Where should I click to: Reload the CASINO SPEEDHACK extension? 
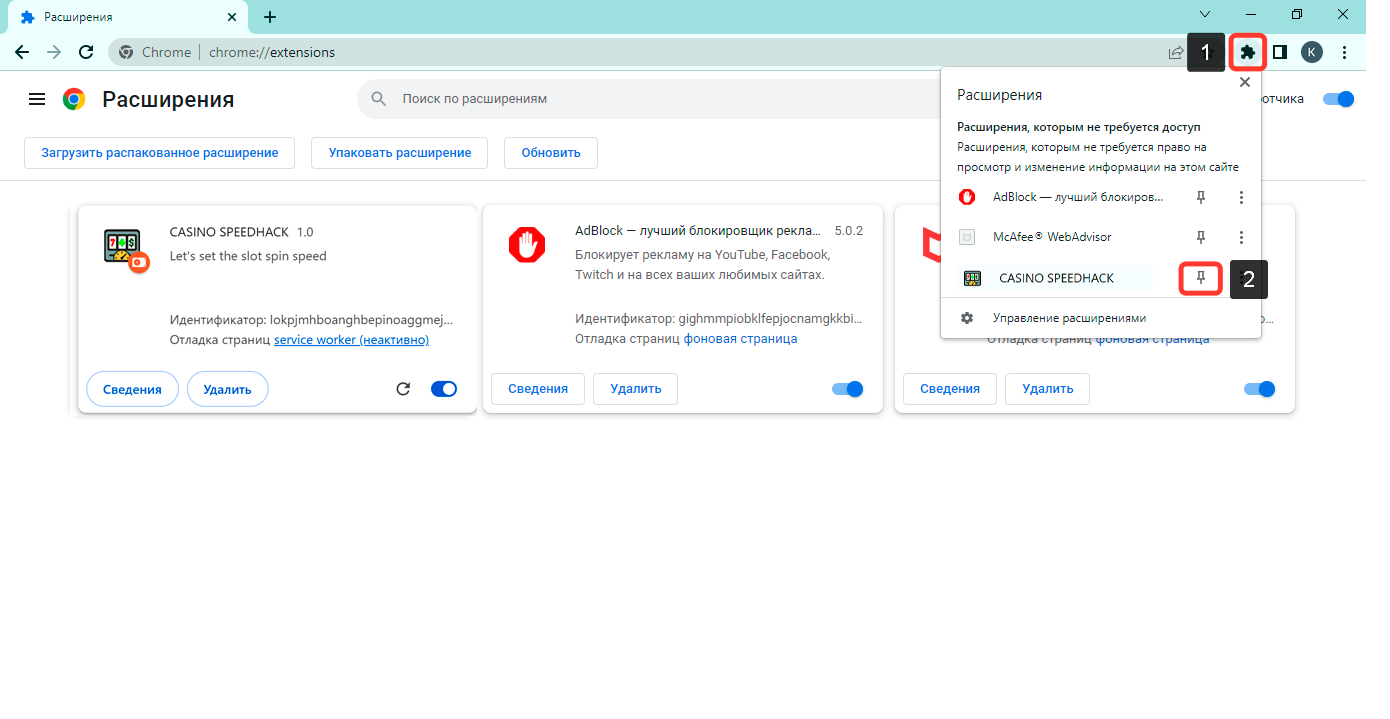pos(403,389)
